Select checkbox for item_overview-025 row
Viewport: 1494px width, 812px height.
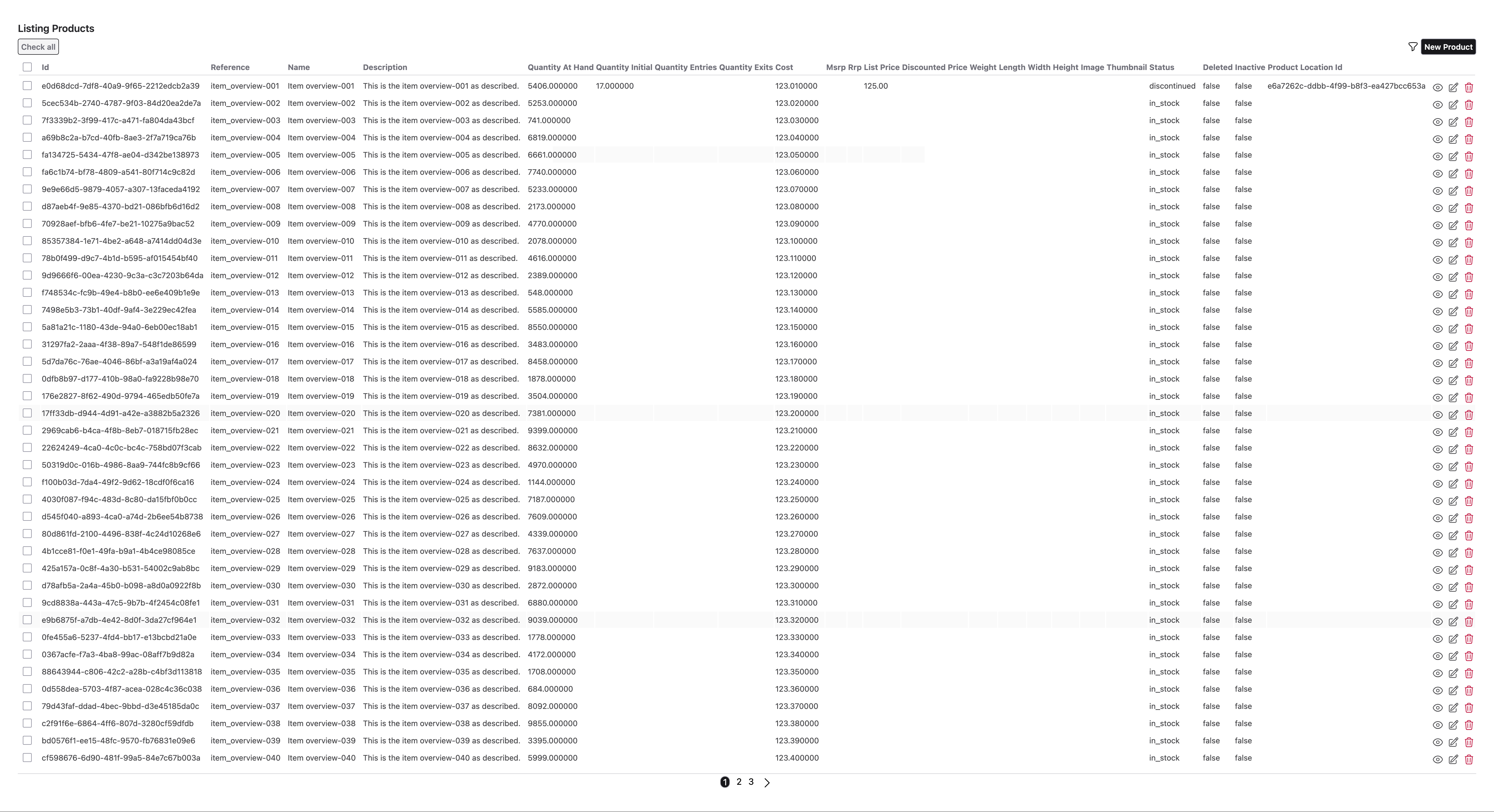[x=27, y=499]
